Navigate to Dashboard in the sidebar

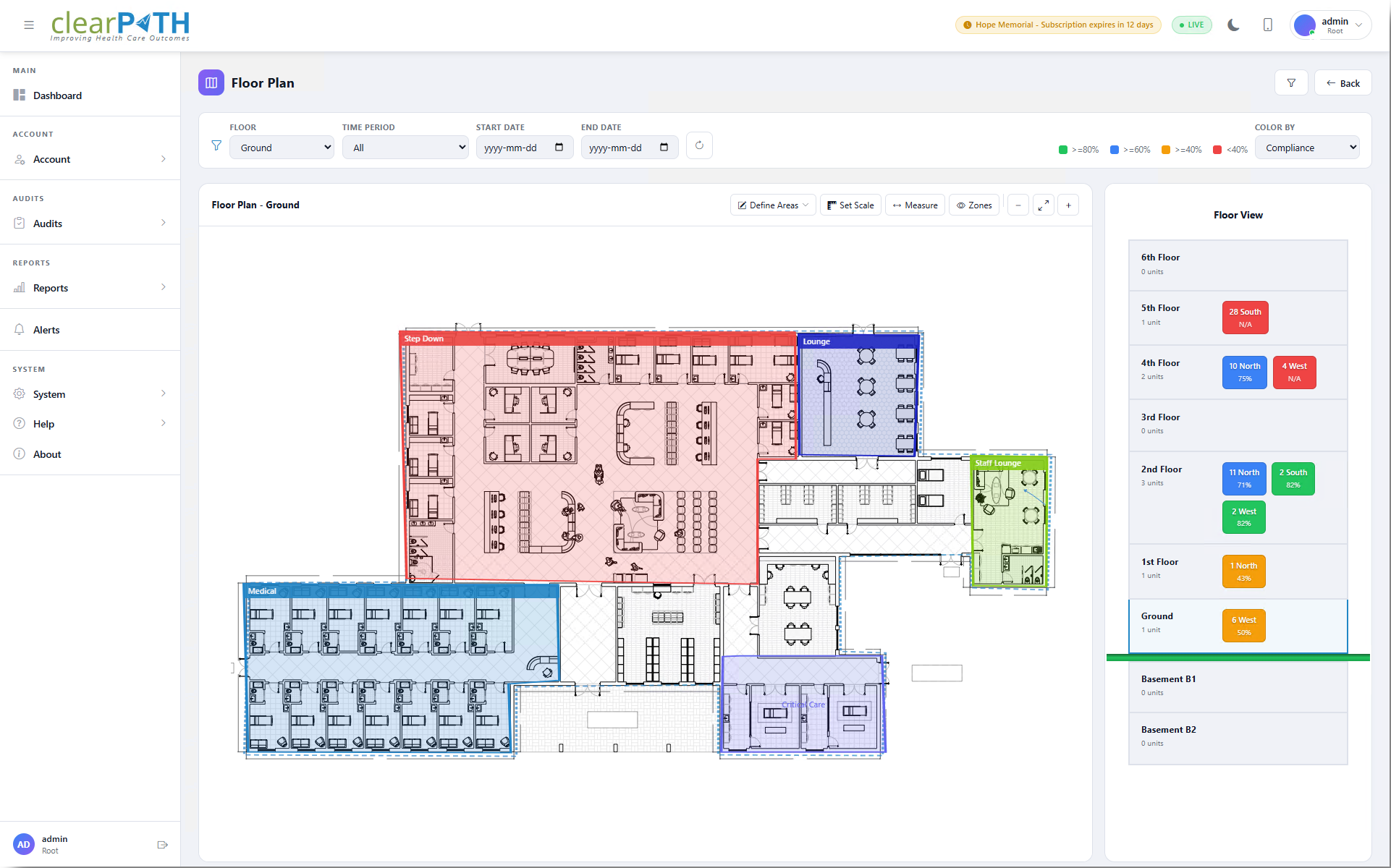coord(58,95)
